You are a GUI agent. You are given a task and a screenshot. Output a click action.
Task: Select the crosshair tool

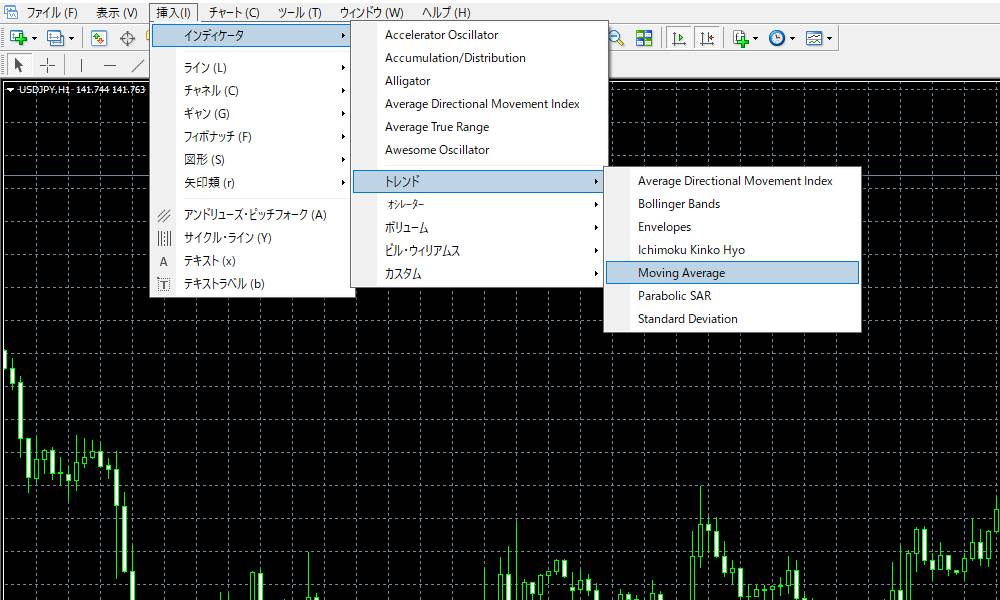coord(46,65)
